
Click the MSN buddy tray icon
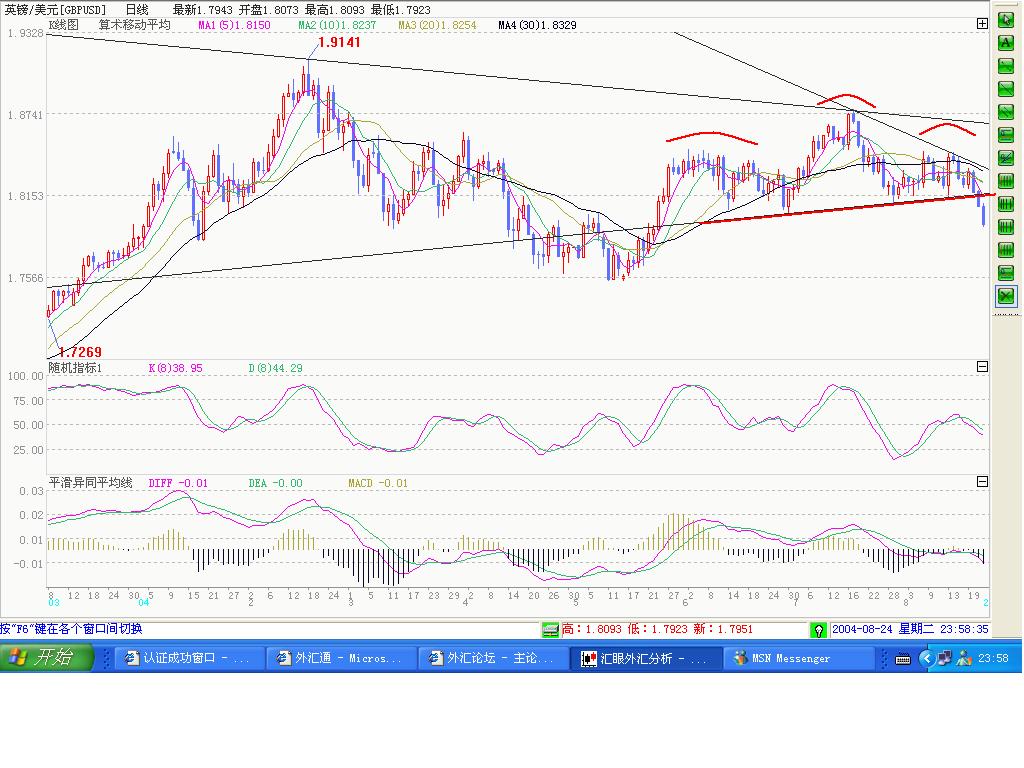coord(964,658)
